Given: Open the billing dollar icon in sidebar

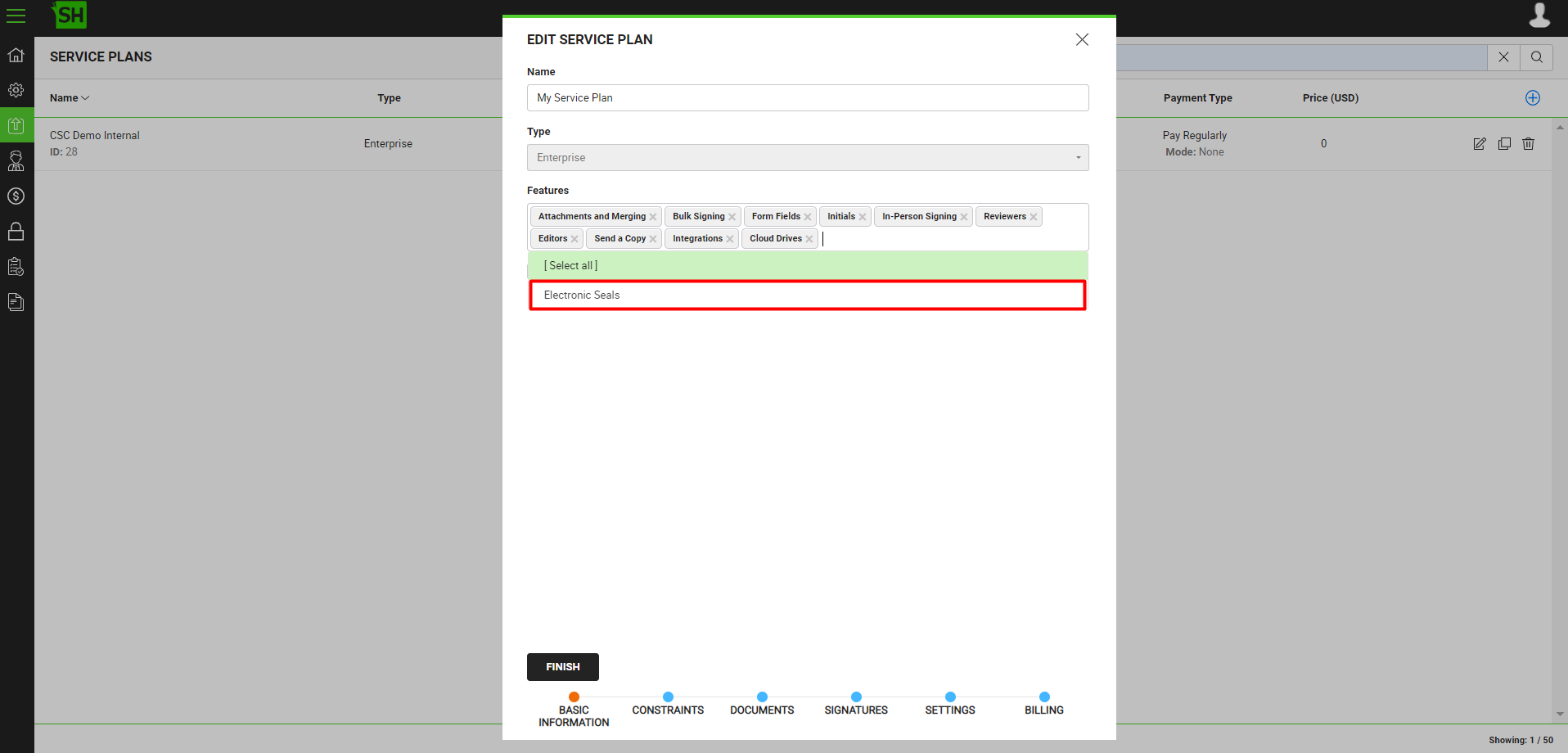Looking at the screenshot, I should coord(16,196).
